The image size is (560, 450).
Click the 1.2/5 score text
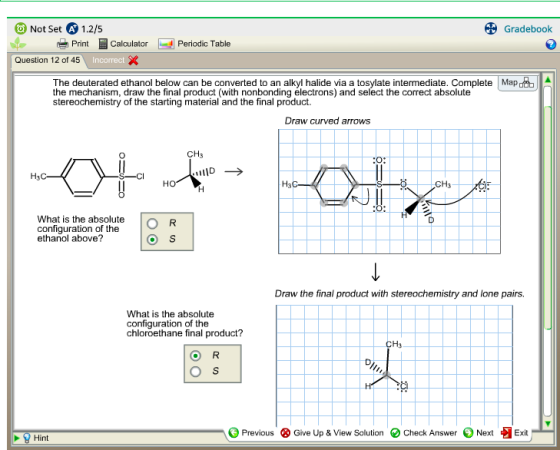pyautogui.click(x=92, y=29)
